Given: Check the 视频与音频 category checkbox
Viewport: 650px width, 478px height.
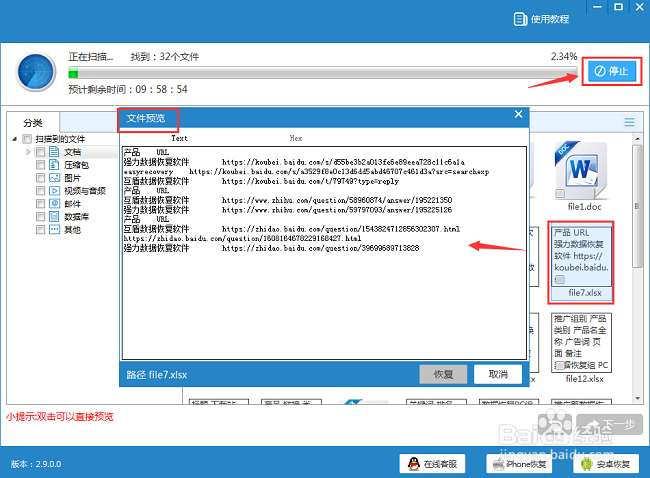Looking at the screenshot, I should (x=40, y=191).
